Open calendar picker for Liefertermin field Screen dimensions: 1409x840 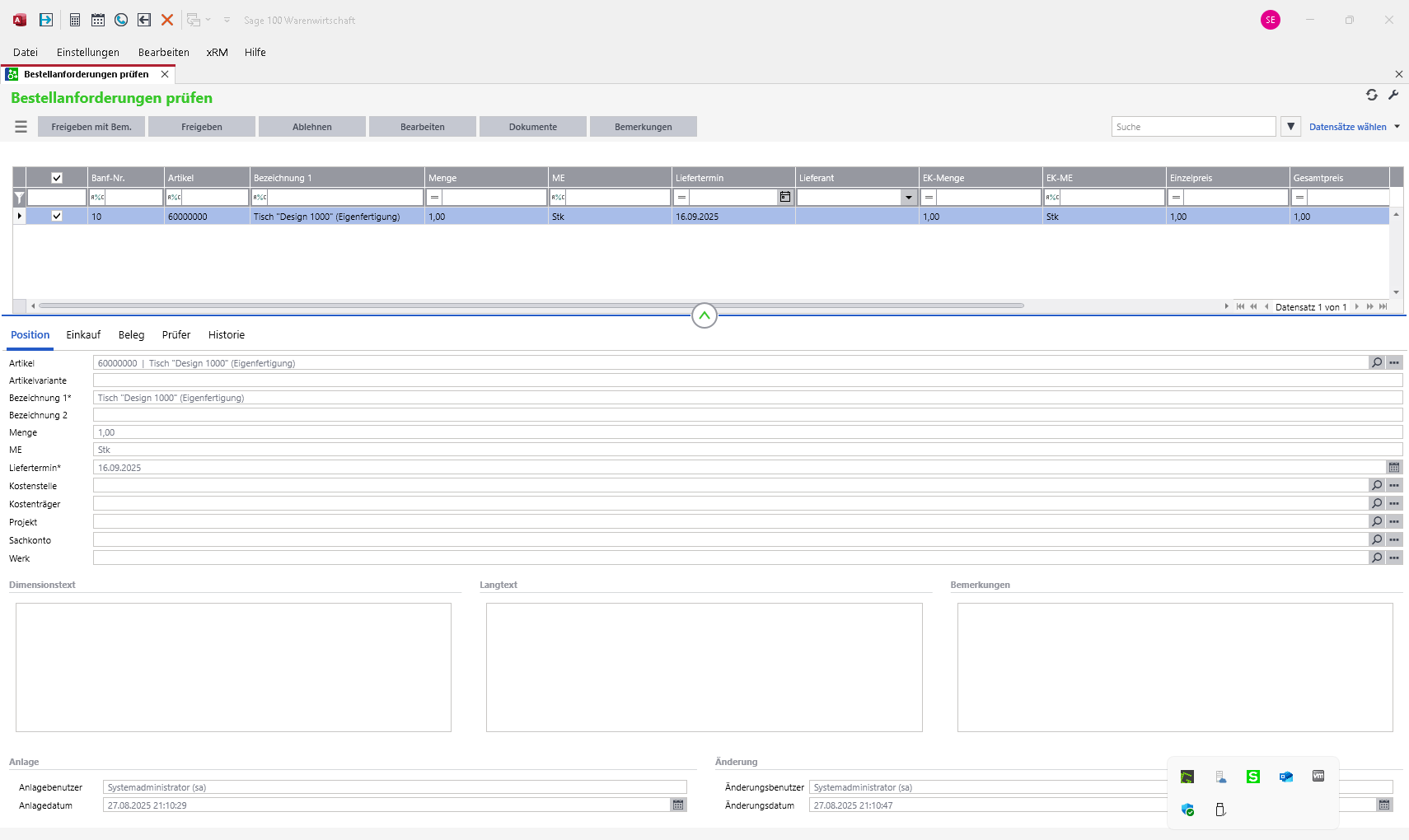click(x=1394, y=467)
